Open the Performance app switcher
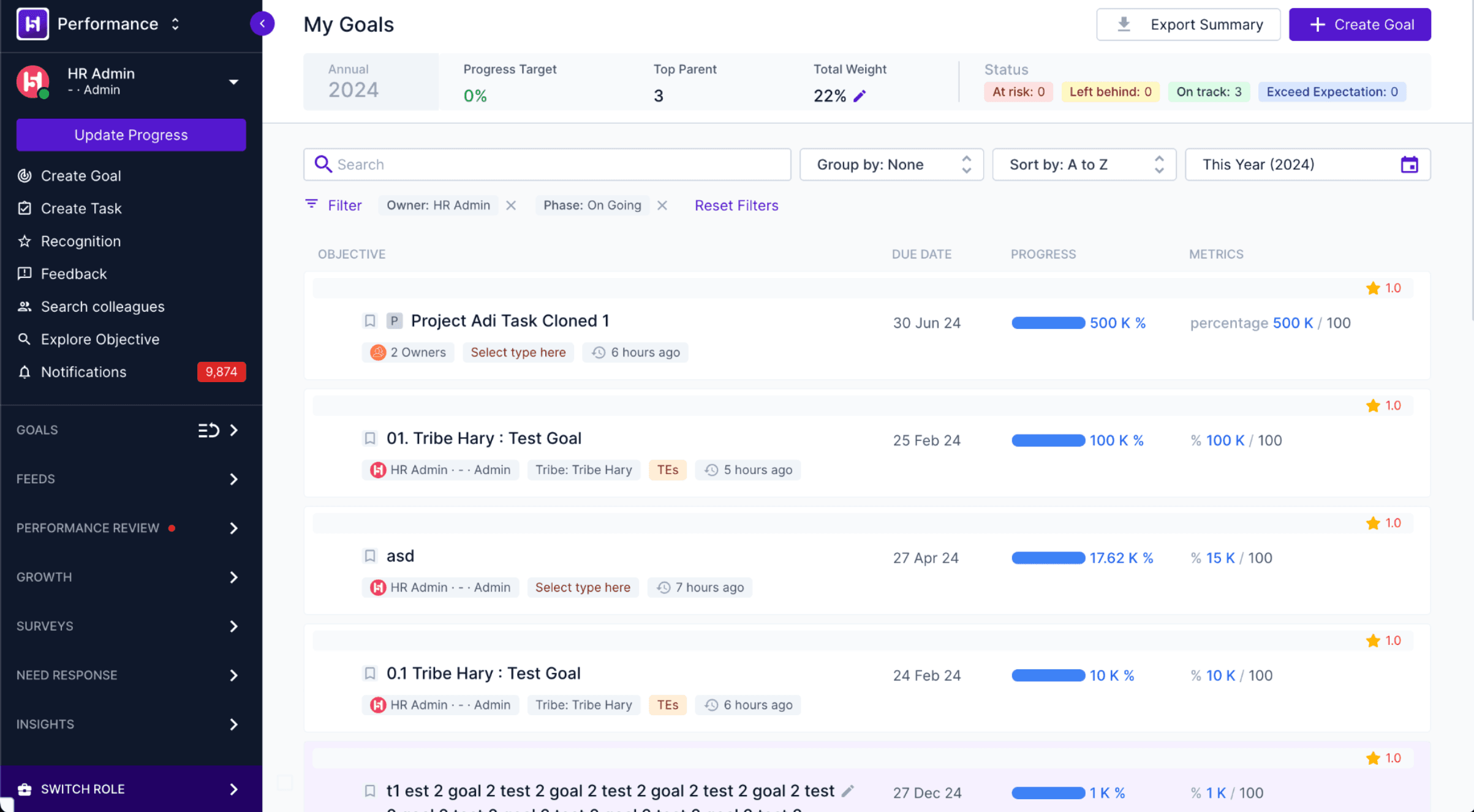 175,24
